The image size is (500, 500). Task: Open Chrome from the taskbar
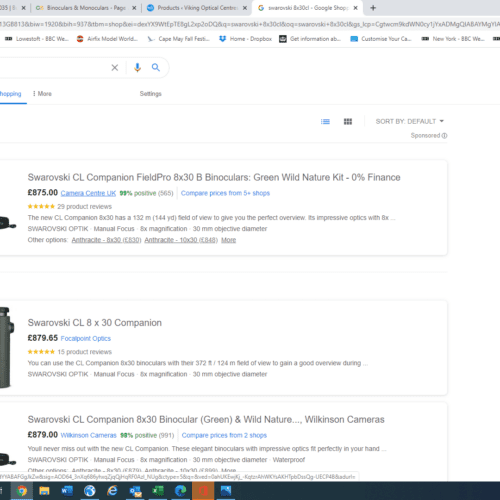click(x=22, y=491)
